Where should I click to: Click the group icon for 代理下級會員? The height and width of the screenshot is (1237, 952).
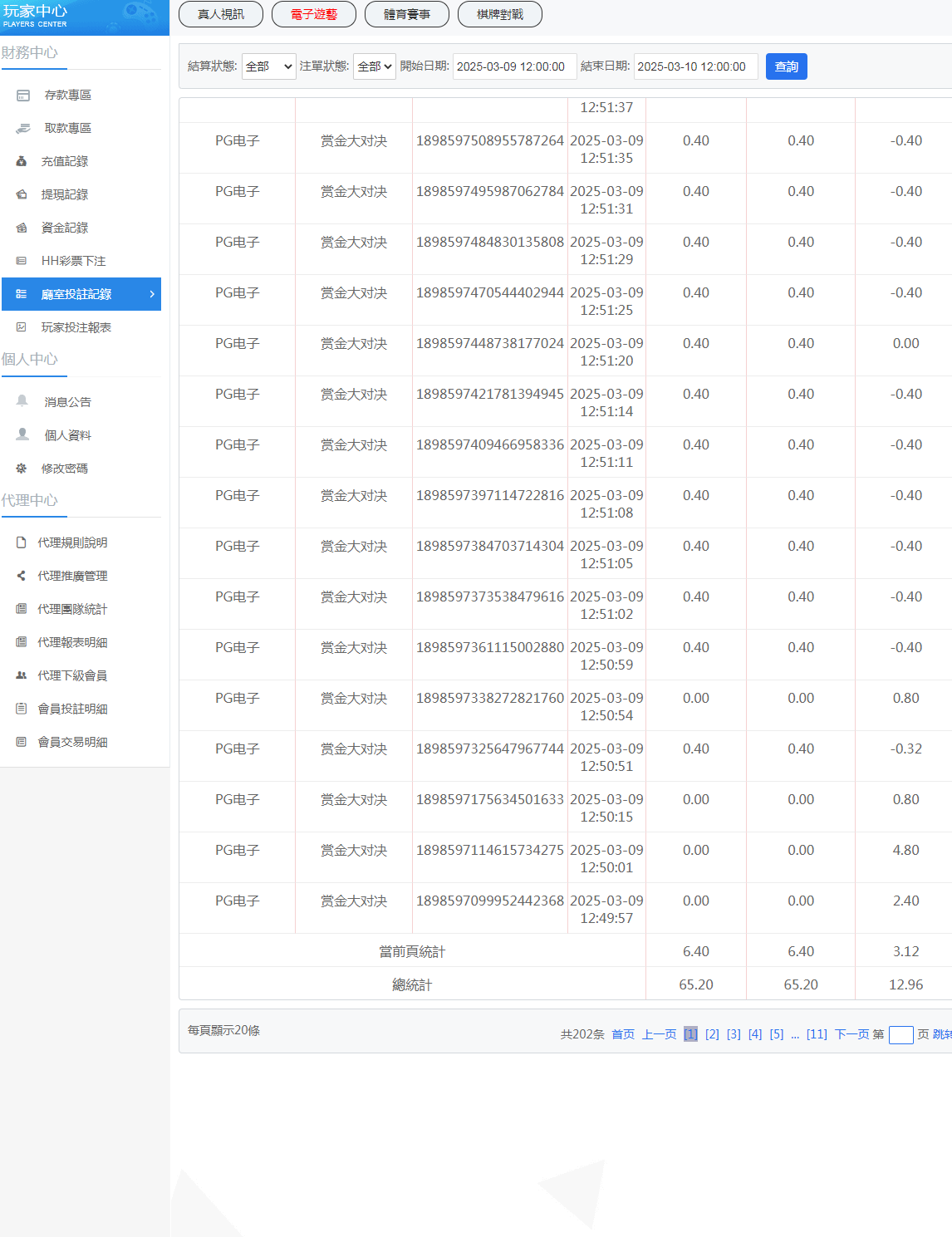[22, 675]
